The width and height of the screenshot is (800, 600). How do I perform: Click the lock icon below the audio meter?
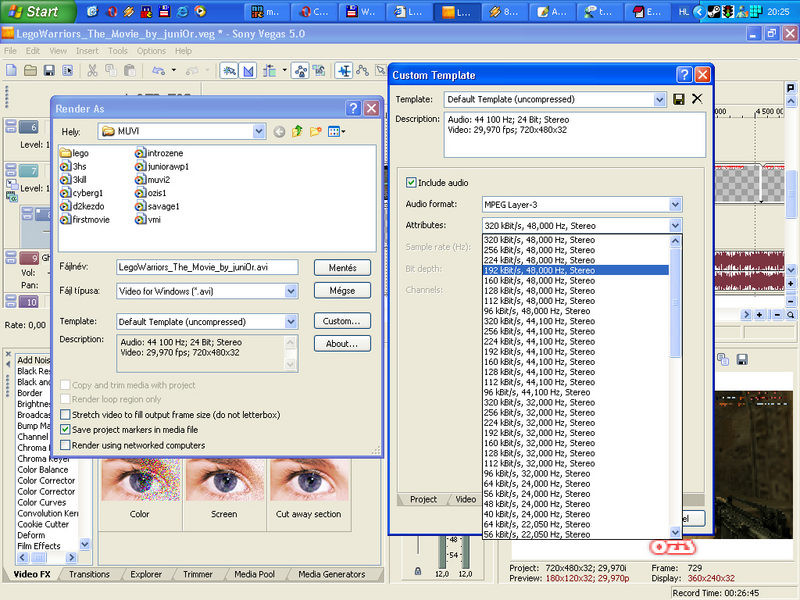[x=418, y=571]
